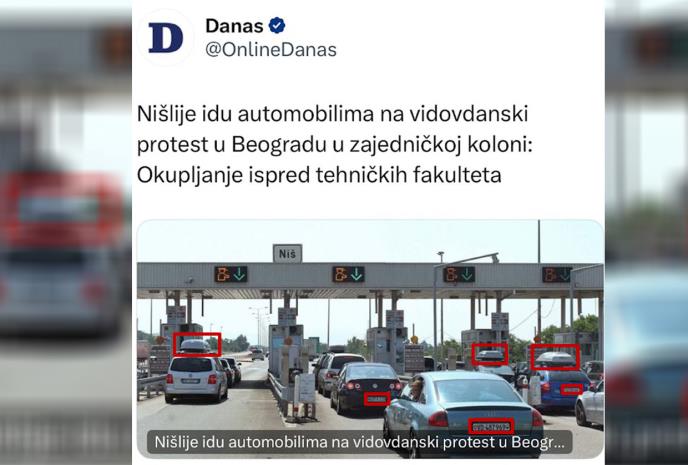Click the dim fourth toll lane sign
688x465 pixels.
pos(557,275)
